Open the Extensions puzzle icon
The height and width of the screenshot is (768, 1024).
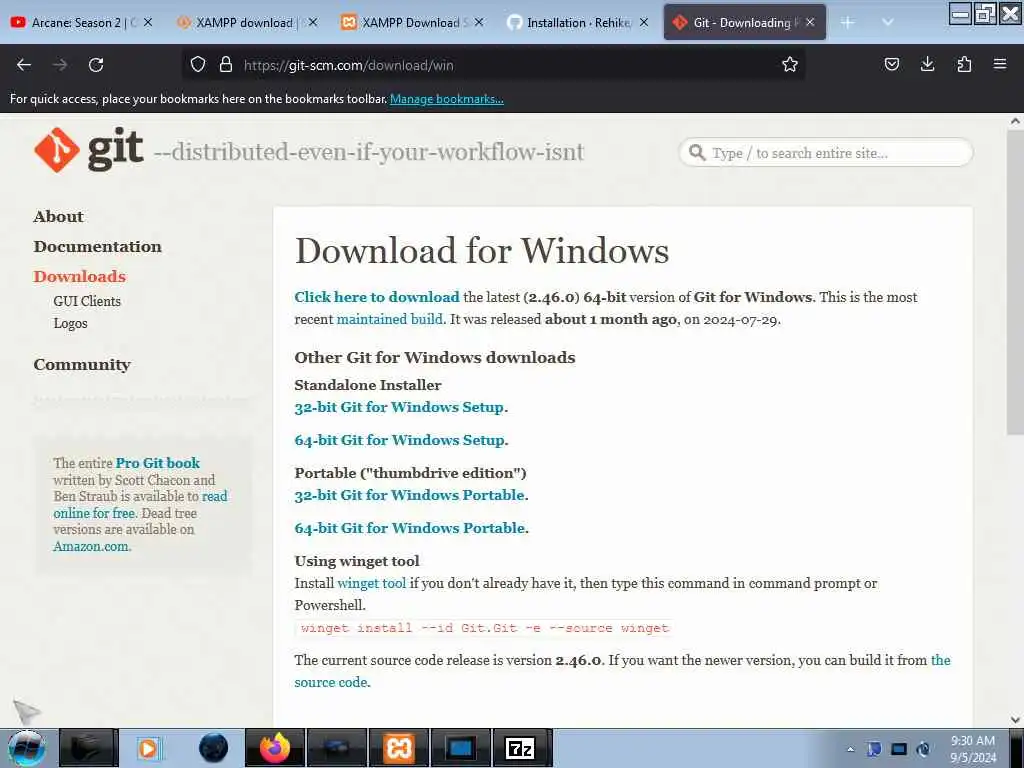coord(964,65)
